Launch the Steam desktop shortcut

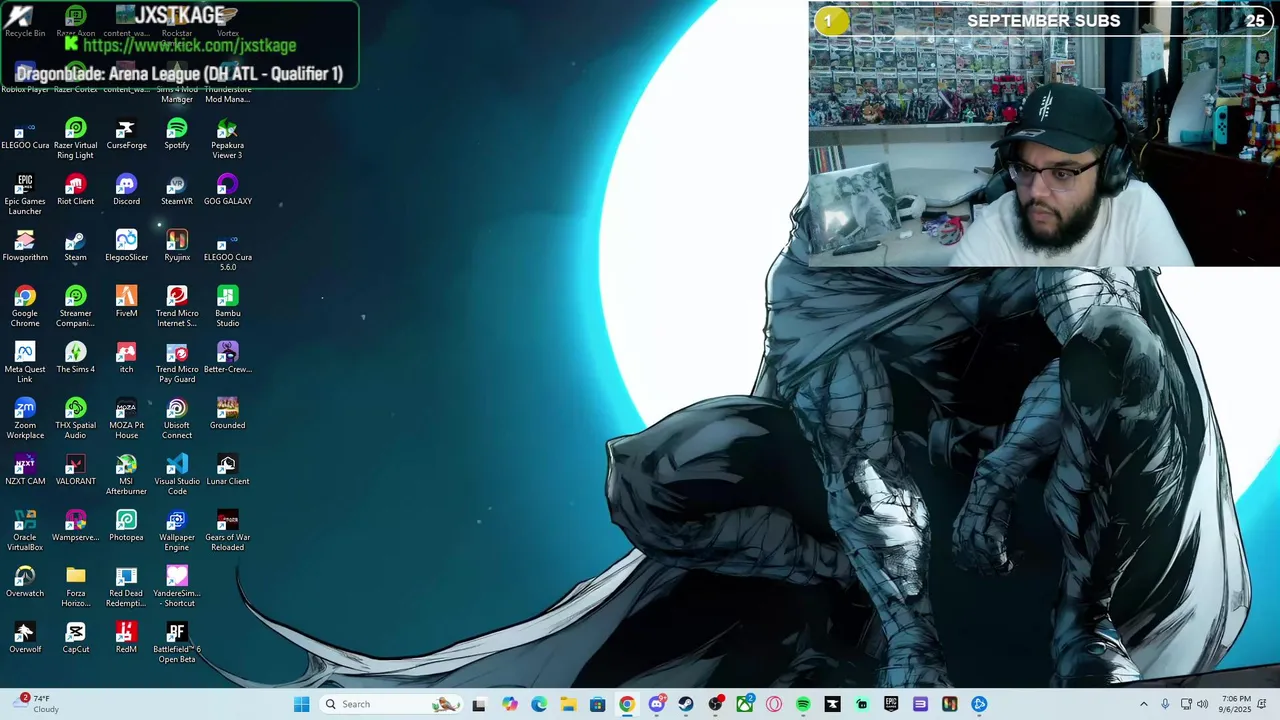click(x=75, y=247)
